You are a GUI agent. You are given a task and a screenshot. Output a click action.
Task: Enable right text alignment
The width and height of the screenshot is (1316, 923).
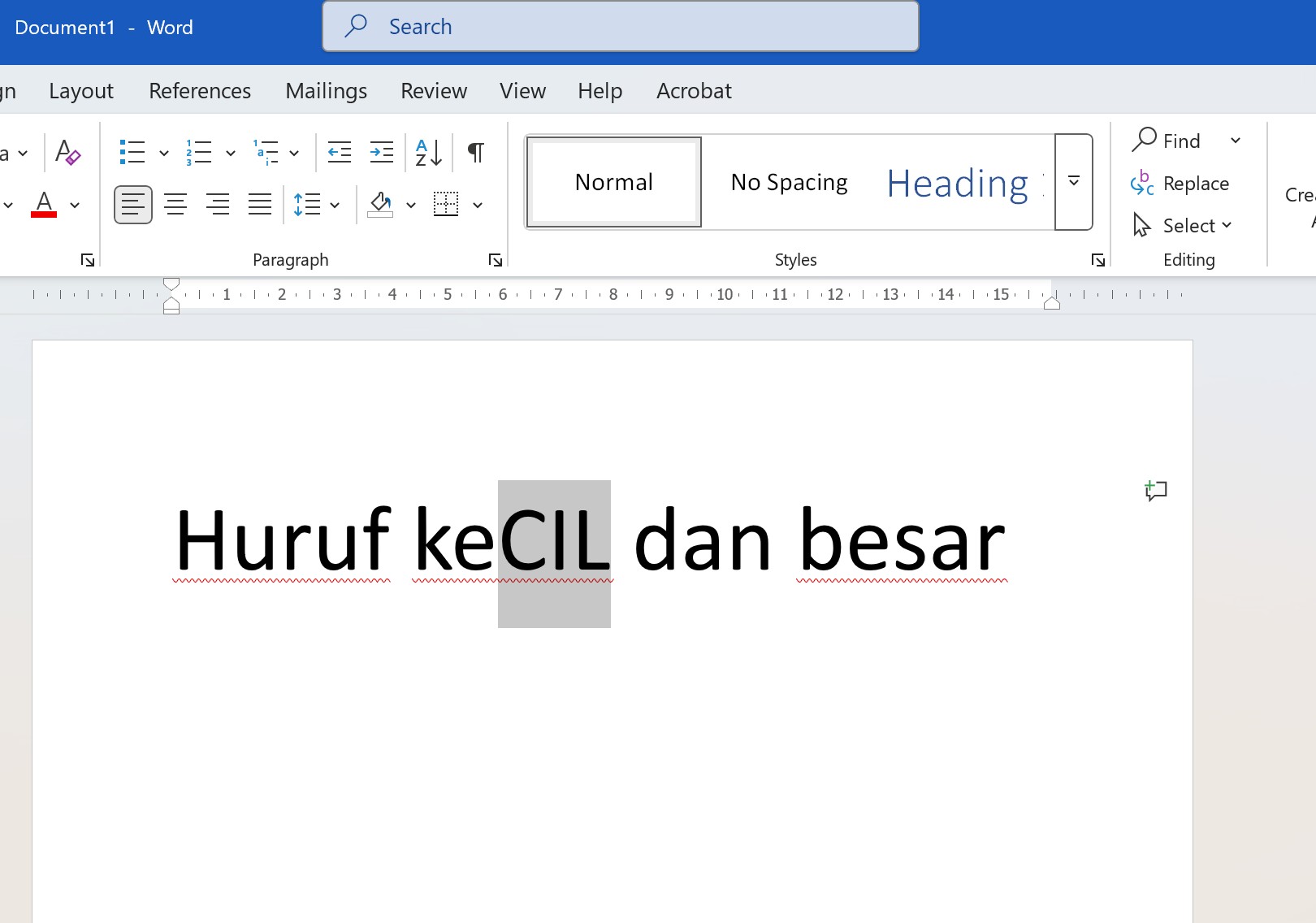click(x=217, y=204)
